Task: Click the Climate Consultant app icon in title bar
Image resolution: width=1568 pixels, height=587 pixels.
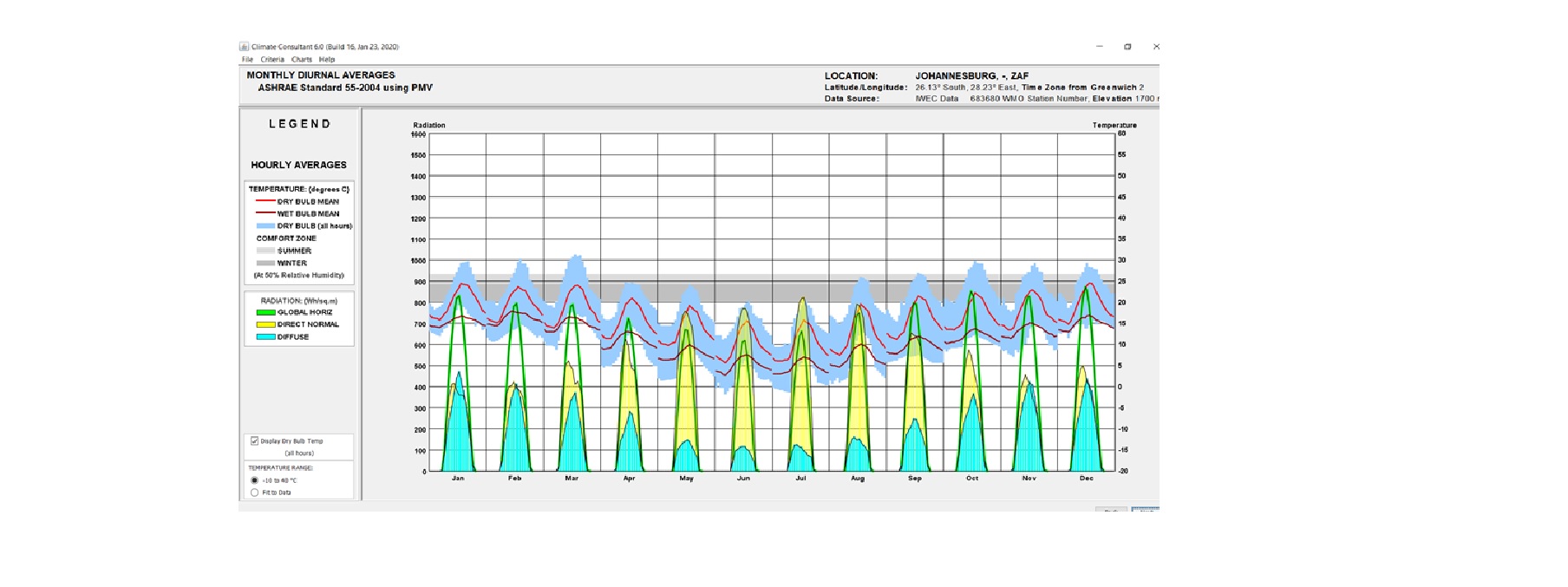Action: [245, 47]
